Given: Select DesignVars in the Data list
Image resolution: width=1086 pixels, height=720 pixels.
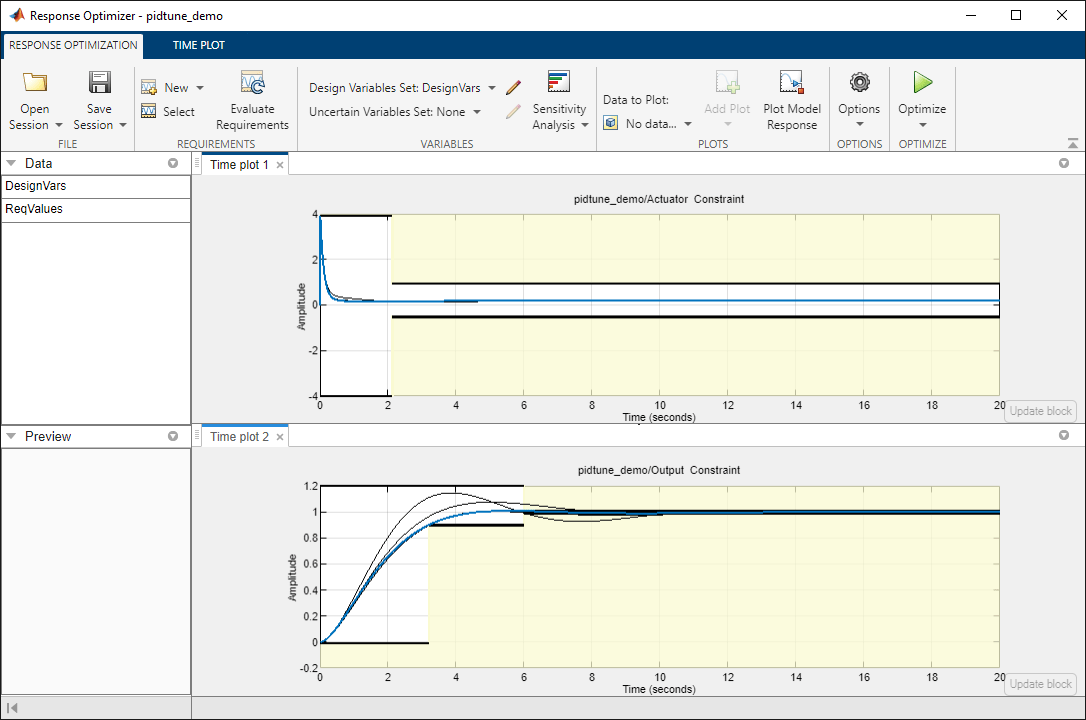Looking at the screenshot, I should (x=96, y=186).
